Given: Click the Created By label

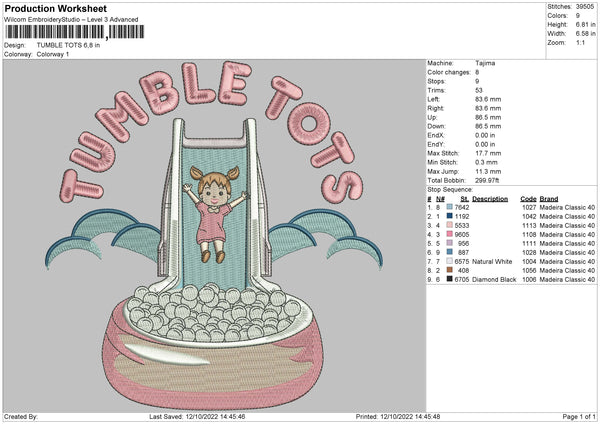Looking at the screenshot, I should pyautogui.click(x=20, y=416).
